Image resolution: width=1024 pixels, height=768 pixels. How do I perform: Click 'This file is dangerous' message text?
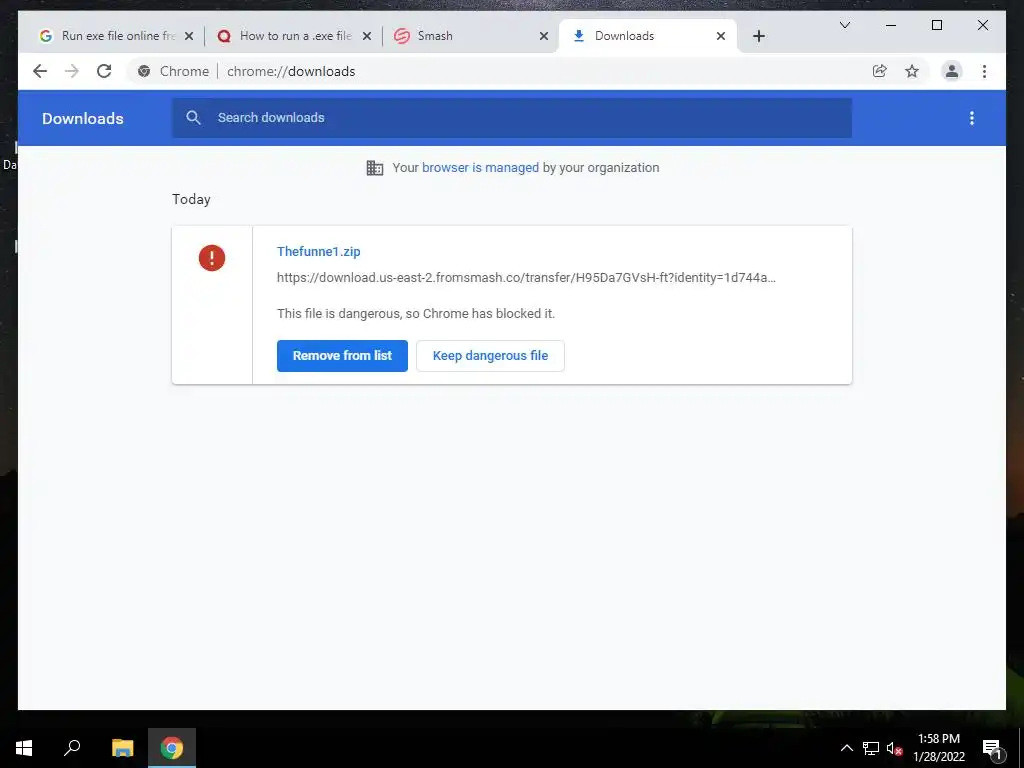[416, 313]
